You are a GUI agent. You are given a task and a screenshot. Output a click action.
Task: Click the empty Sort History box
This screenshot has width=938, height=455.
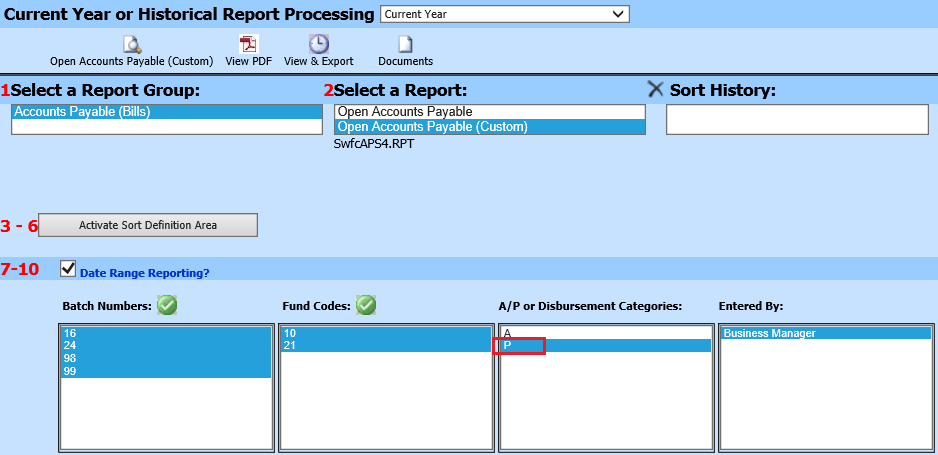797,119
